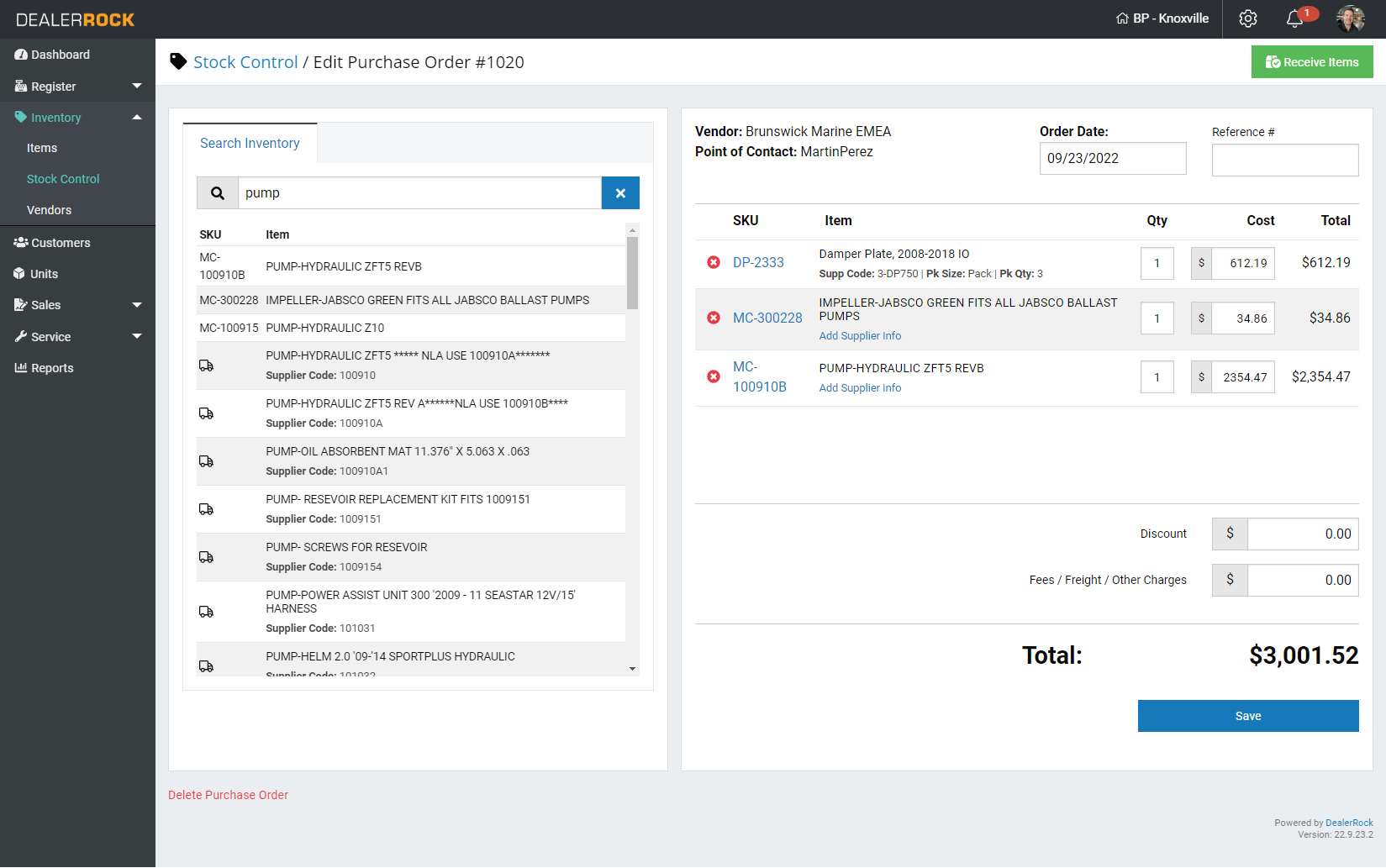The image size is (1386, 868).
Task: Open Items under Inventory
Action: click(x=42, y=148)
